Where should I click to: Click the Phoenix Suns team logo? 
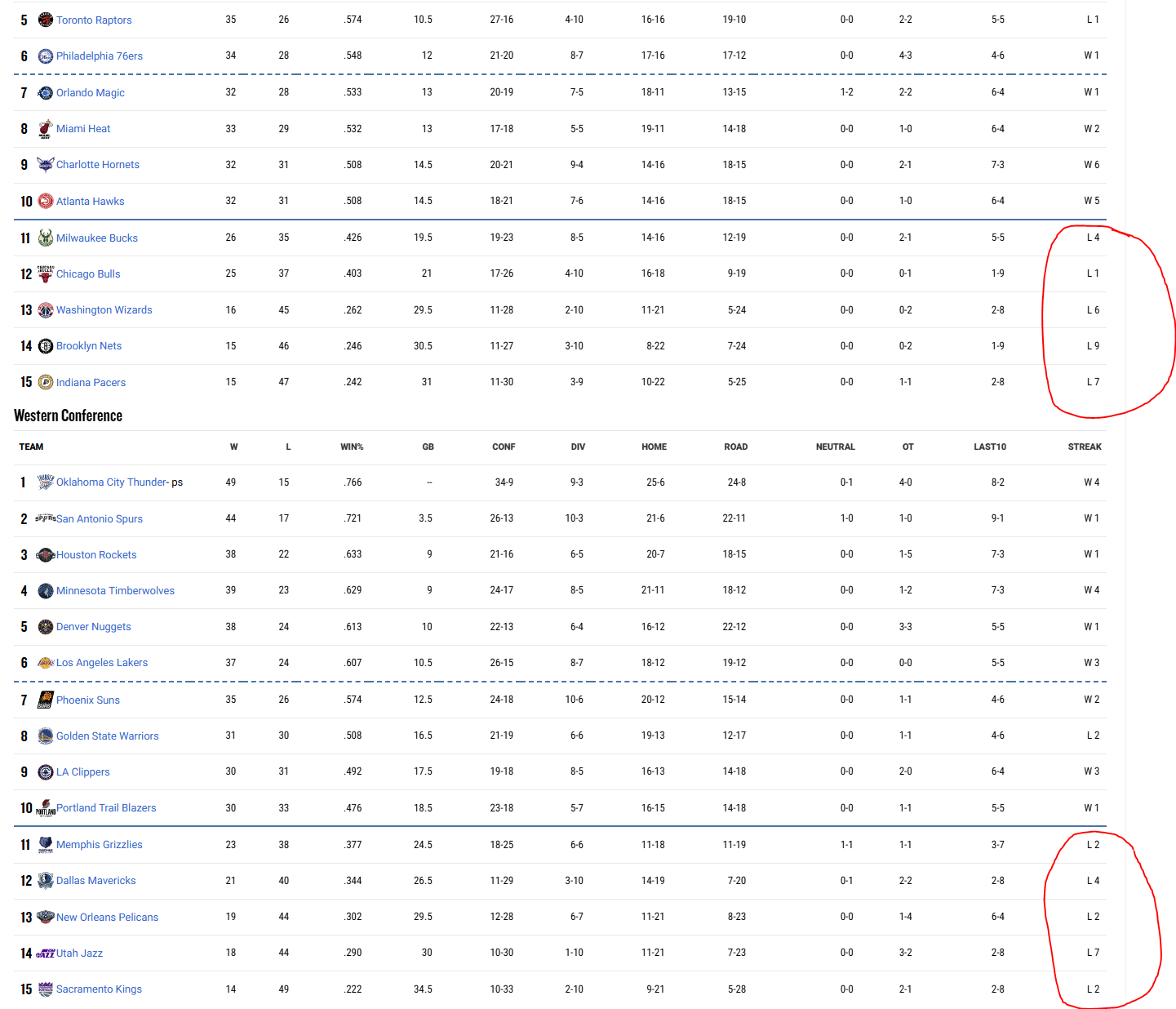[46, 700]
